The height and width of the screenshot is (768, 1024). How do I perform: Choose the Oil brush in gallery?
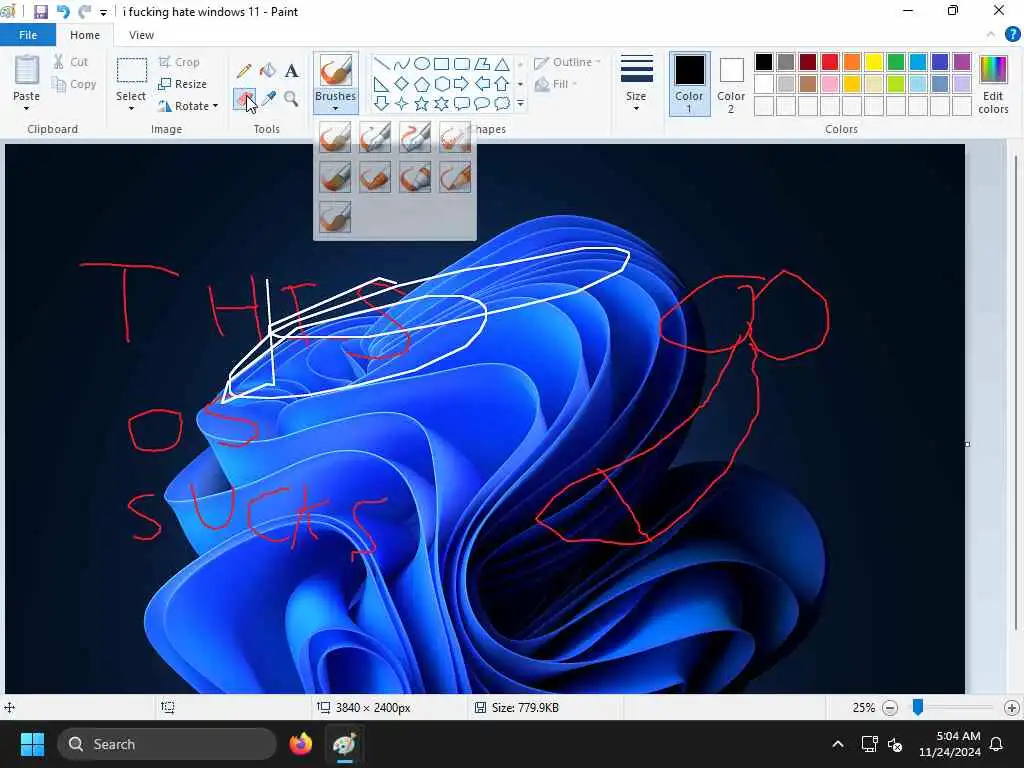[335, 178]
